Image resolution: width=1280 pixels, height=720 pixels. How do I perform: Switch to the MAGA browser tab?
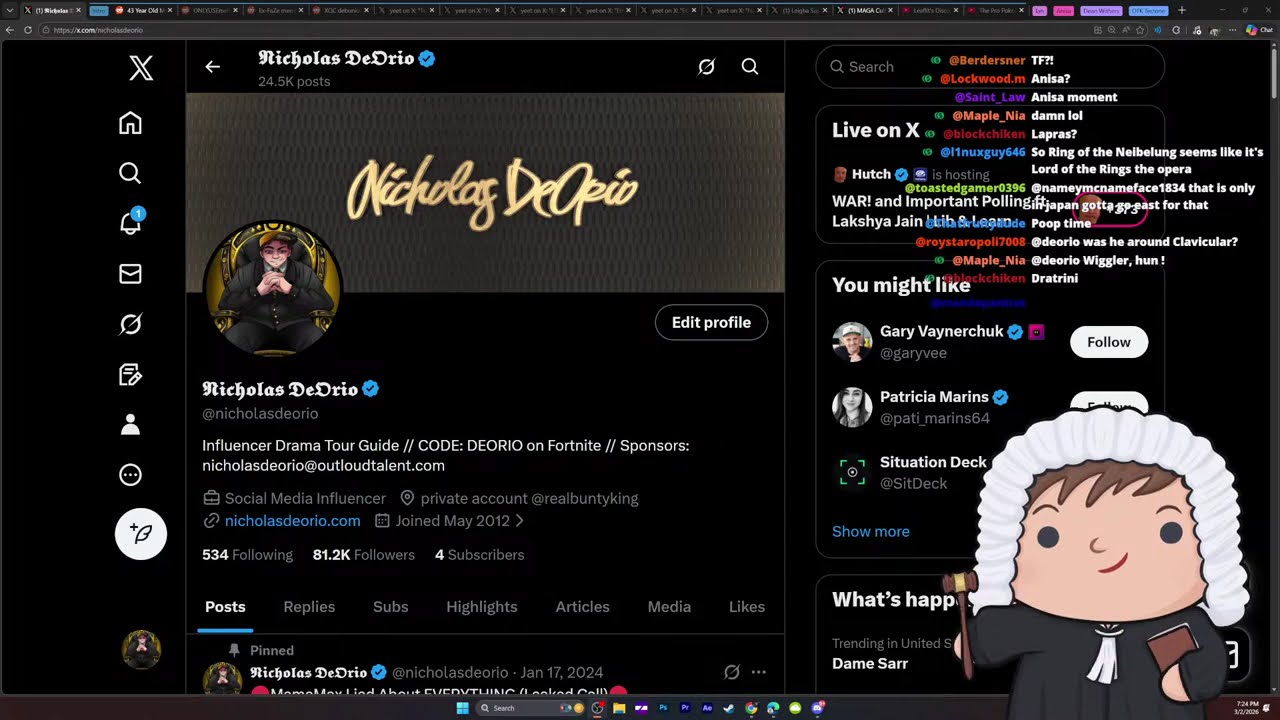pyautogui.click(x=866, y=10)
